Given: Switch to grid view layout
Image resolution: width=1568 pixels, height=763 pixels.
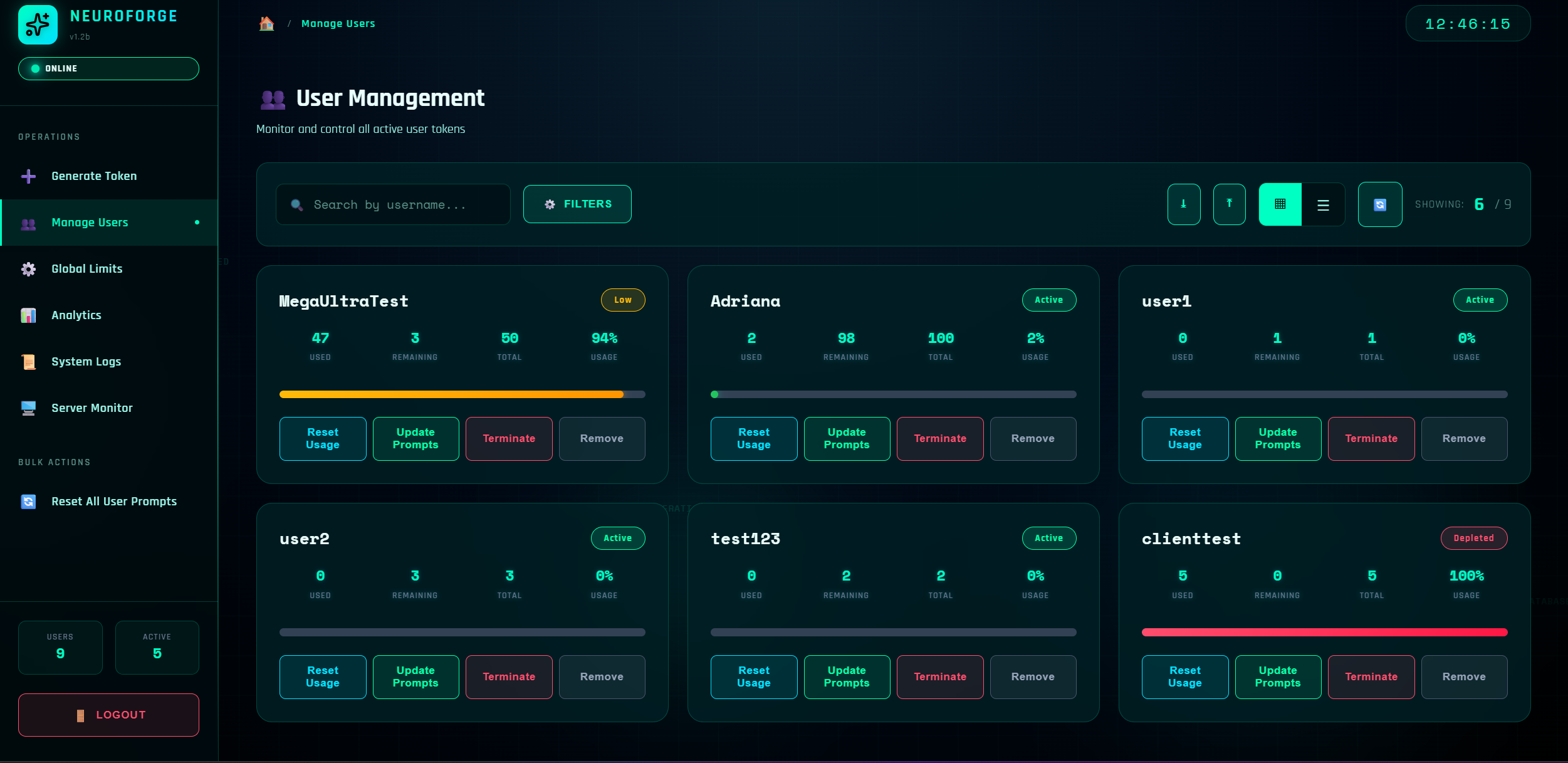Looking at the screenshot, I should [1280, 204].
